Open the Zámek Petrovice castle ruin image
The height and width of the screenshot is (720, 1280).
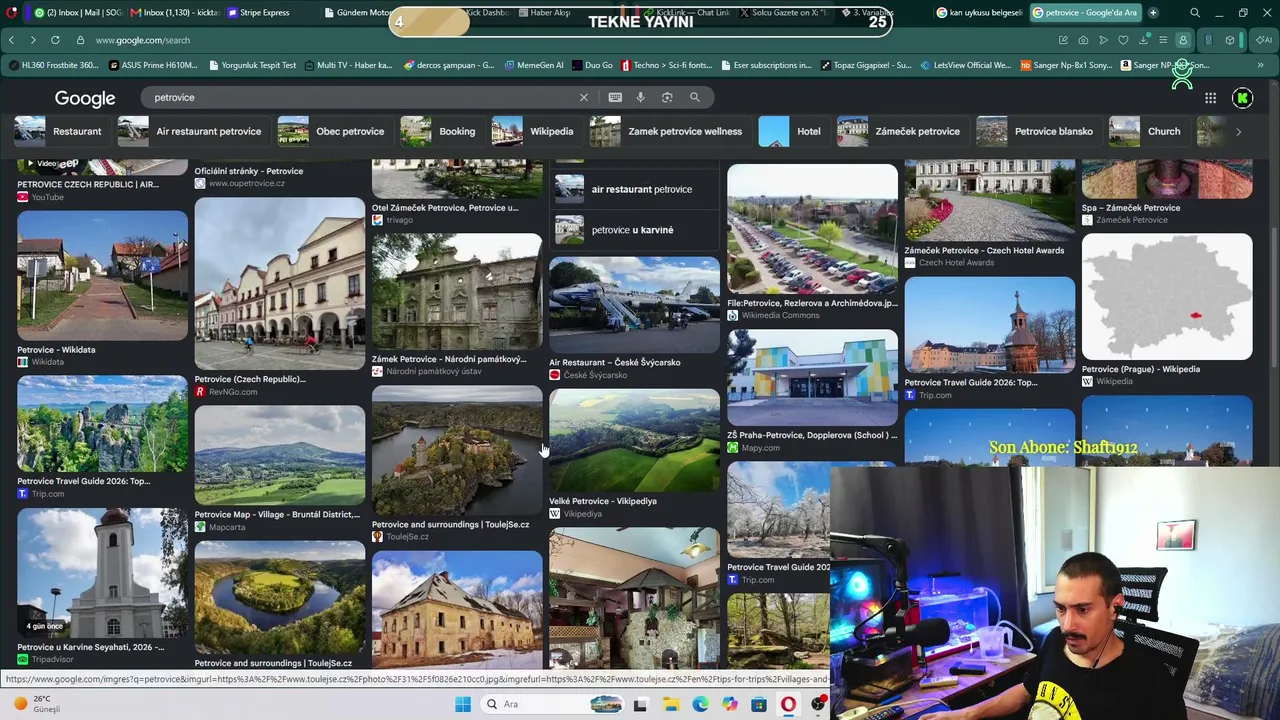457,292
